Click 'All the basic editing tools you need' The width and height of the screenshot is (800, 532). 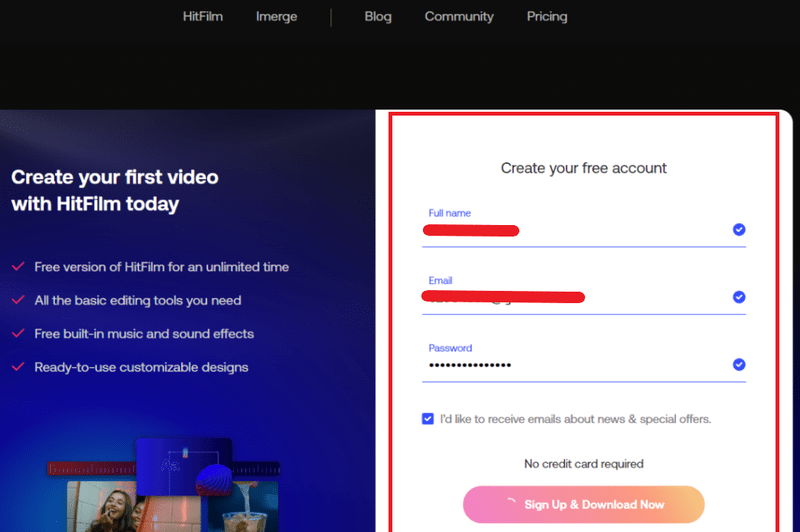pos(138,300)
